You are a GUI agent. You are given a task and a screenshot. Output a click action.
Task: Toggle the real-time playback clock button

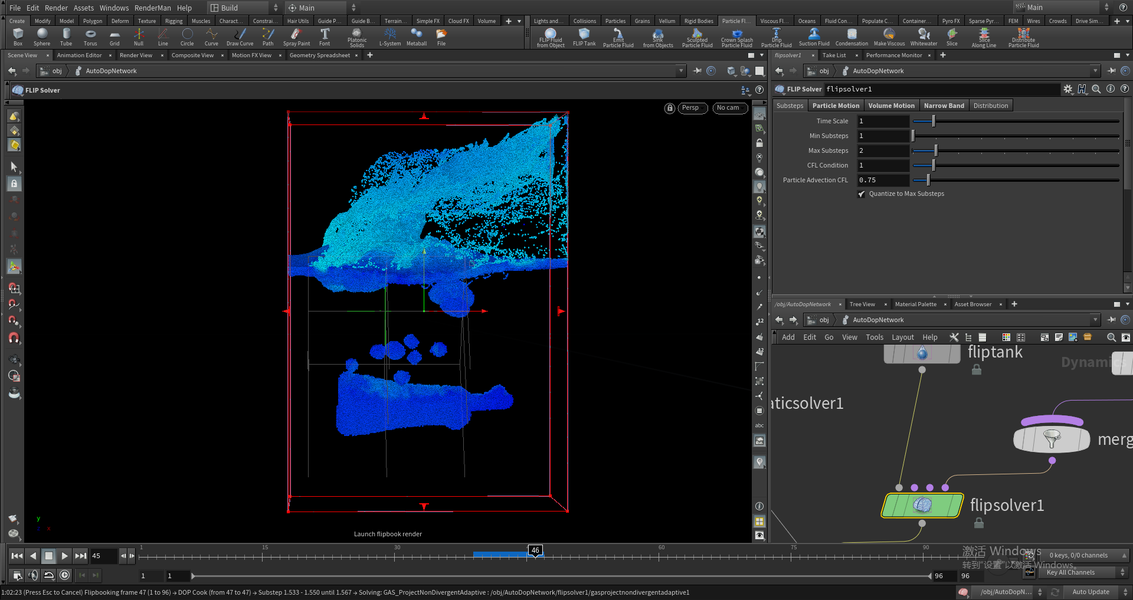[x=64, y=575]
